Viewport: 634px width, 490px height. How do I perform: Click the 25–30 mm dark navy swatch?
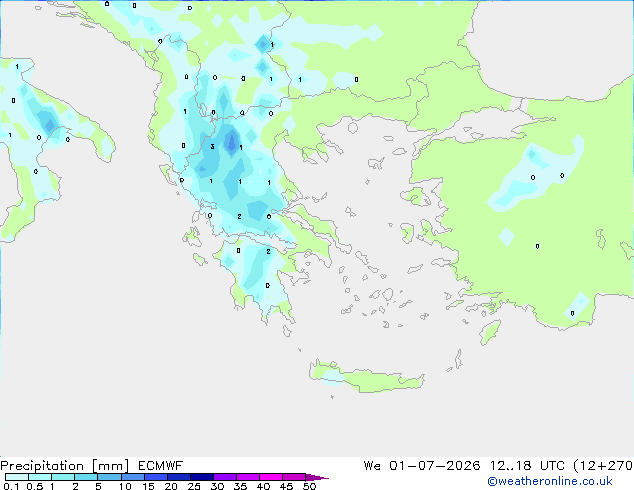click(x=202, y=477)
